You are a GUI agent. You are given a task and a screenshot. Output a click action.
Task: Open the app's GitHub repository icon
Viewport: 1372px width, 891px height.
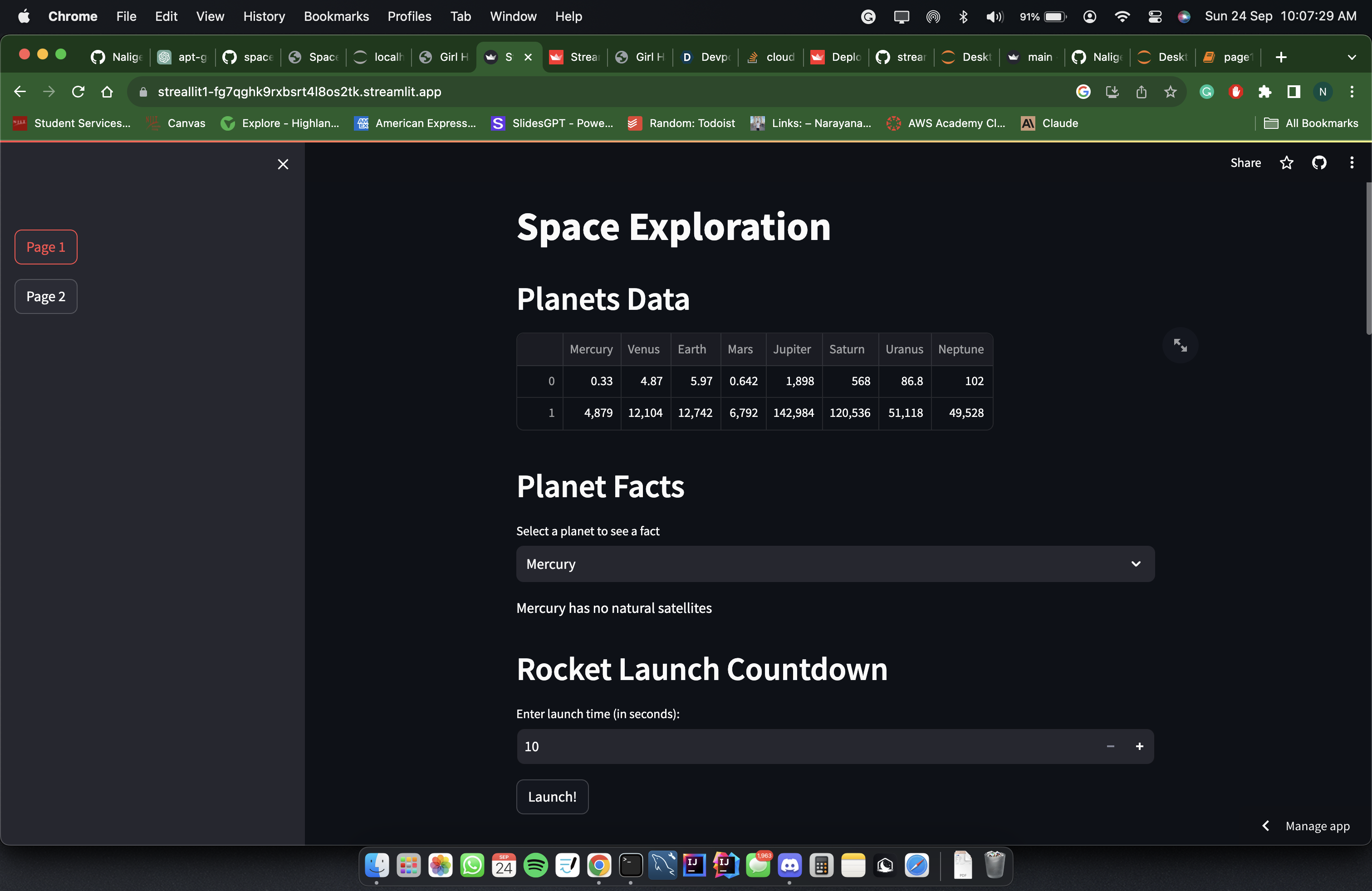[1319, 162]
